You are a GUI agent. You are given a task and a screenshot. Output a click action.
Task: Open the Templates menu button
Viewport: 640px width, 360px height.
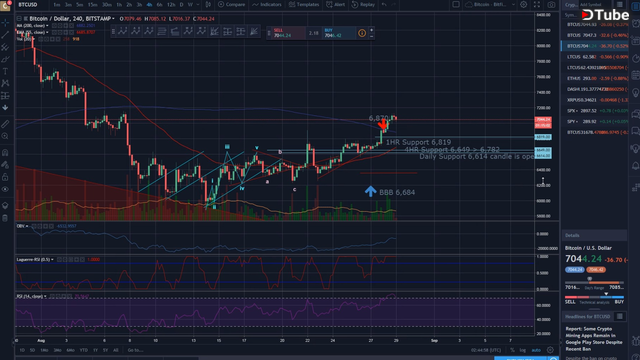pyautogui.click(x=304, y=4)
